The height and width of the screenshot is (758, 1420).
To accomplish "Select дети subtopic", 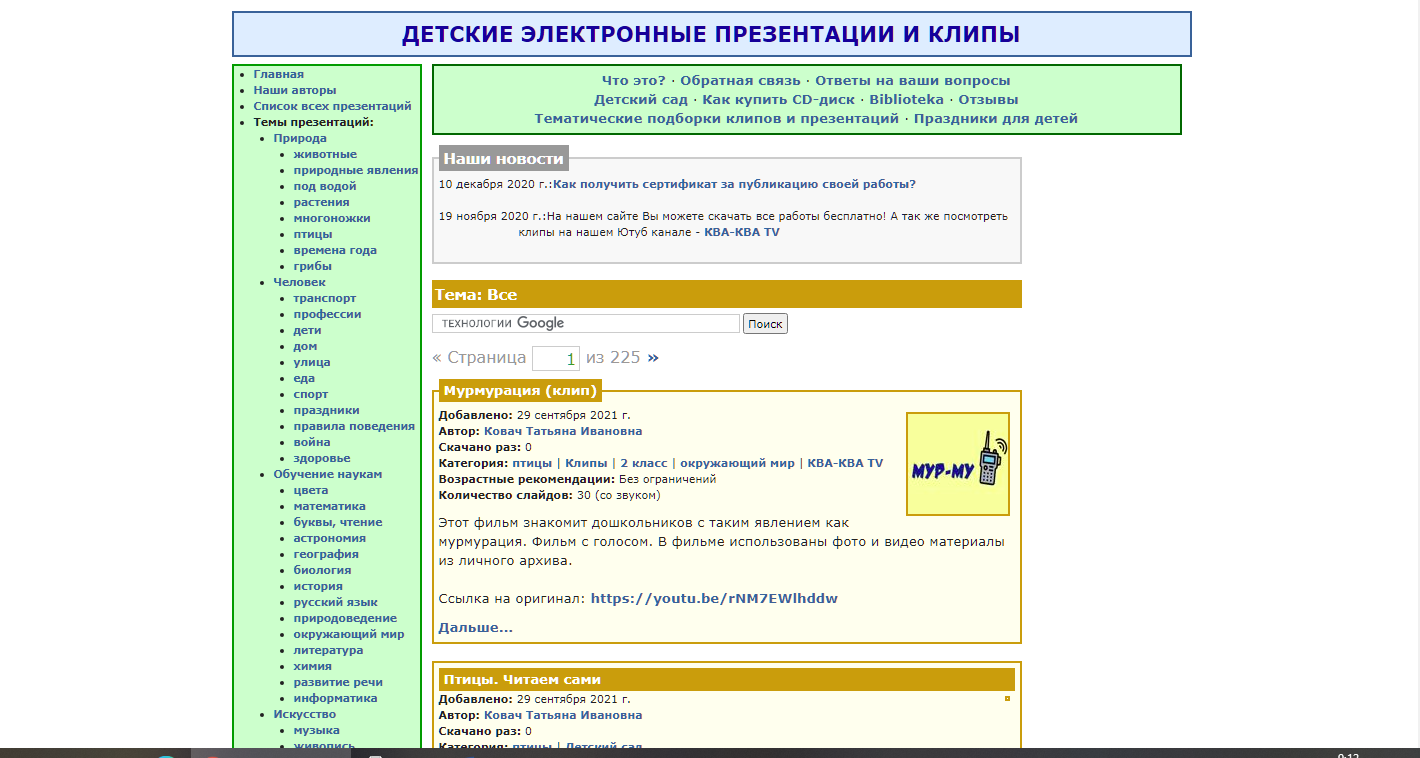I will coord(308,330).
